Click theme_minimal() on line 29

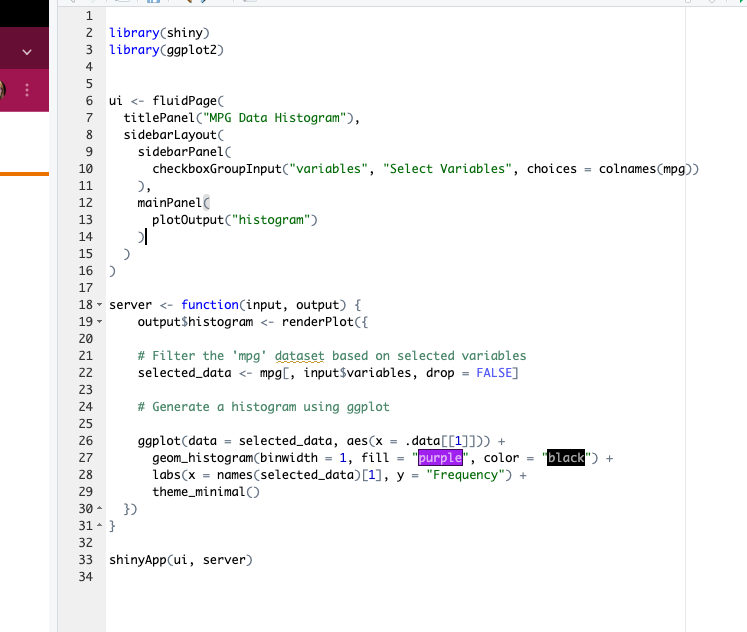206,492
